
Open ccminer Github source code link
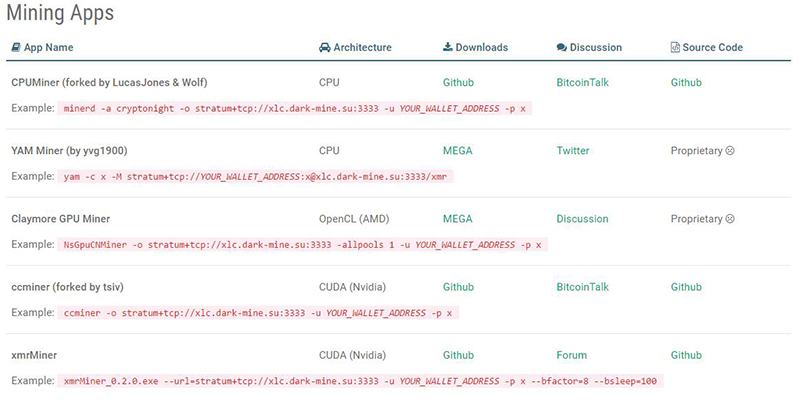(686, 287)
